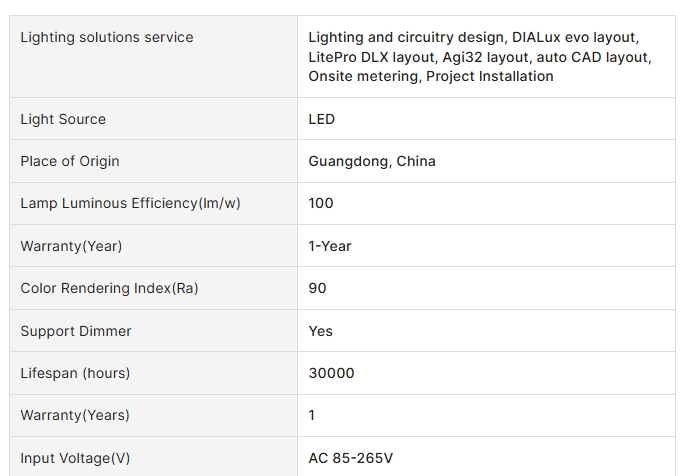The height and width of the screenshot is (476, 693).
Task: Select the Guangdong, China value
Action: coord(372,161)
